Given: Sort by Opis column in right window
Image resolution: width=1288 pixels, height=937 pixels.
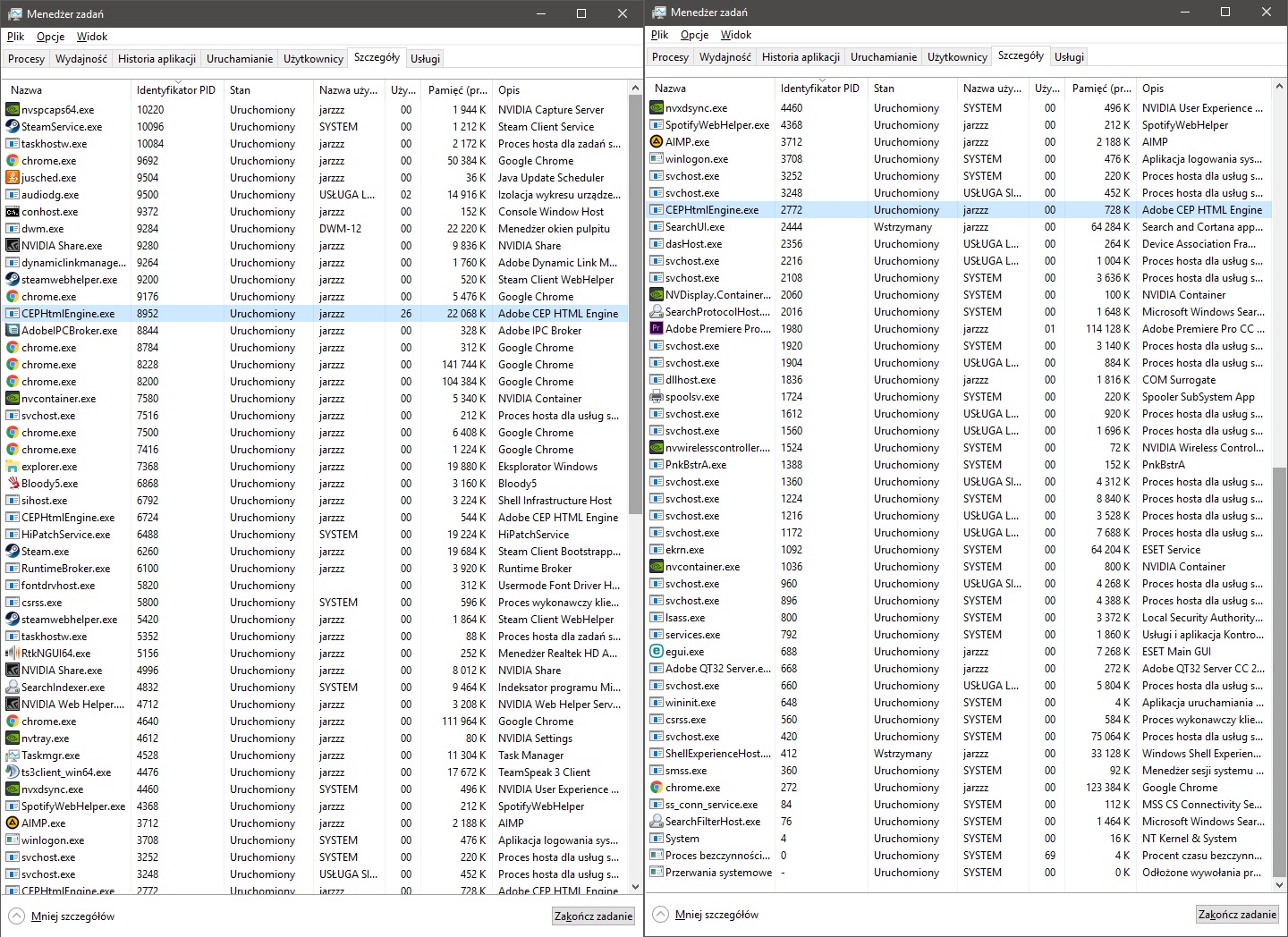Looking at the screenshot, I should point(1203,89).
